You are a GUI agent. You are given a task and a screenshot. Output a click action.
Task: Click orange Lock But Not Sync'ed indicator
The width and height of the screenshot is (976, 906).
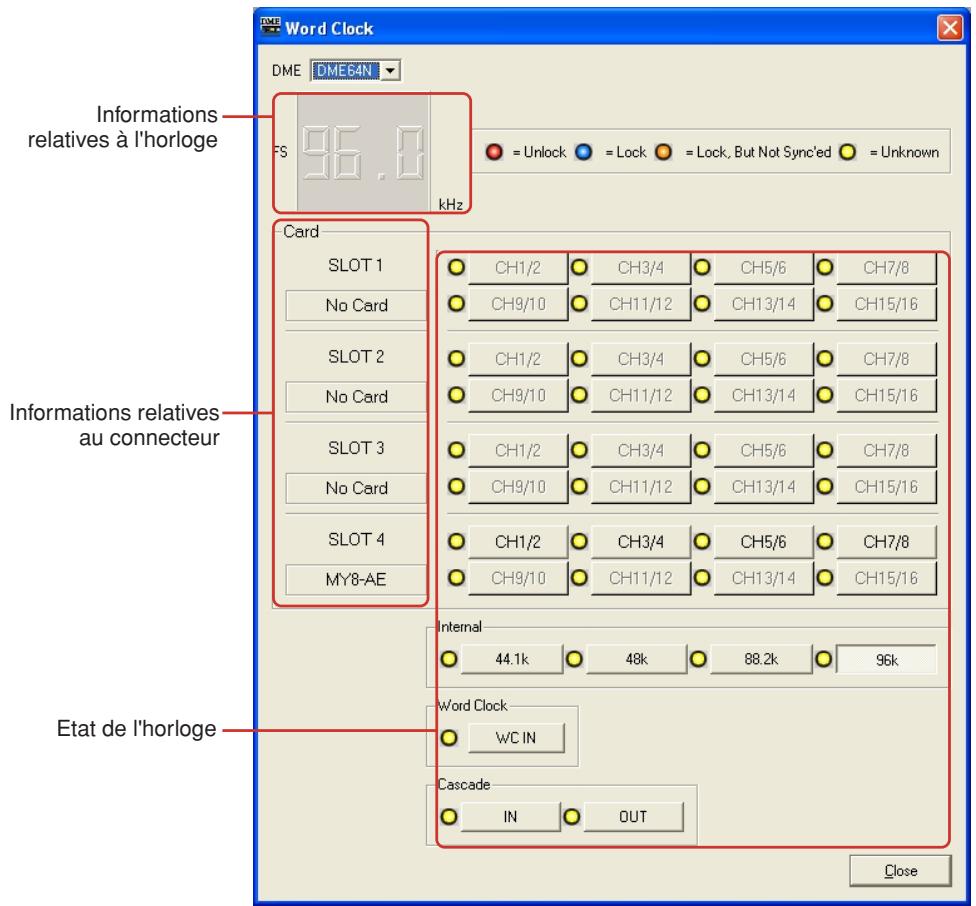[x=664, y=152]
